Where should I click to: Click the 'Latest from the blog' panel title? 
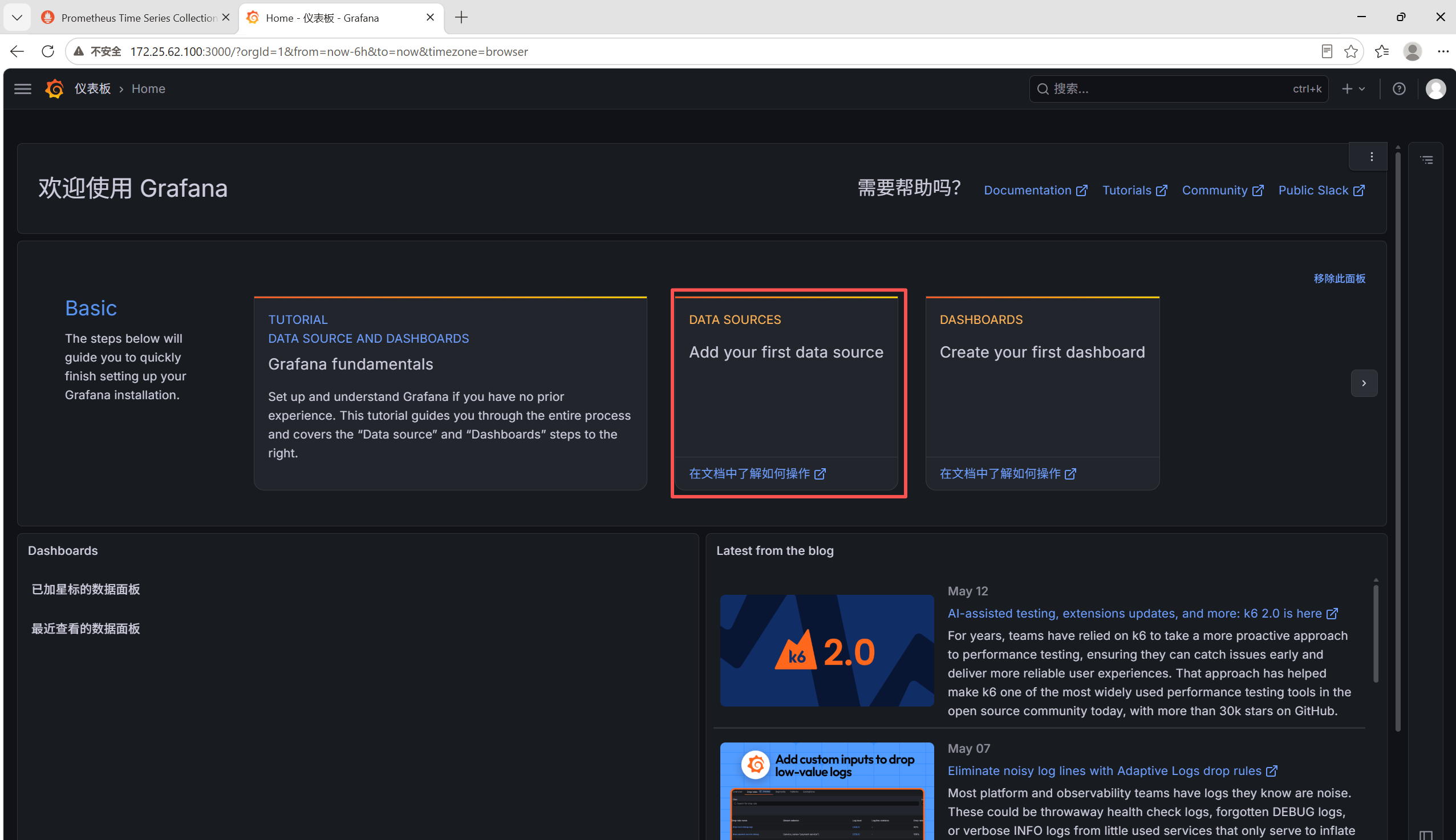pyautogui.click(x=774, y=550)
